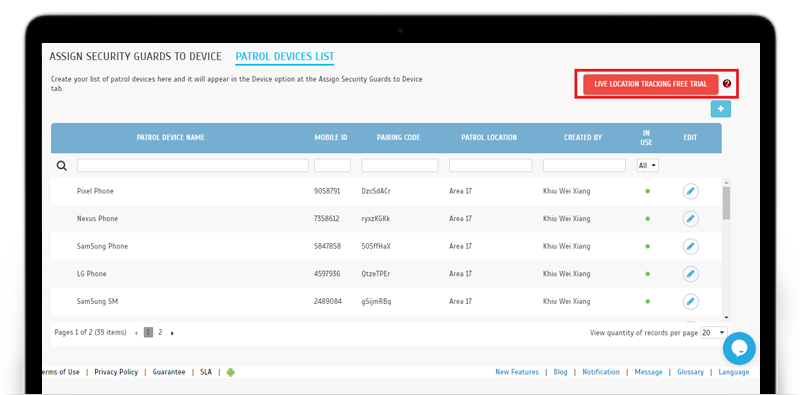Edit the SamSung SM device row

690,302
